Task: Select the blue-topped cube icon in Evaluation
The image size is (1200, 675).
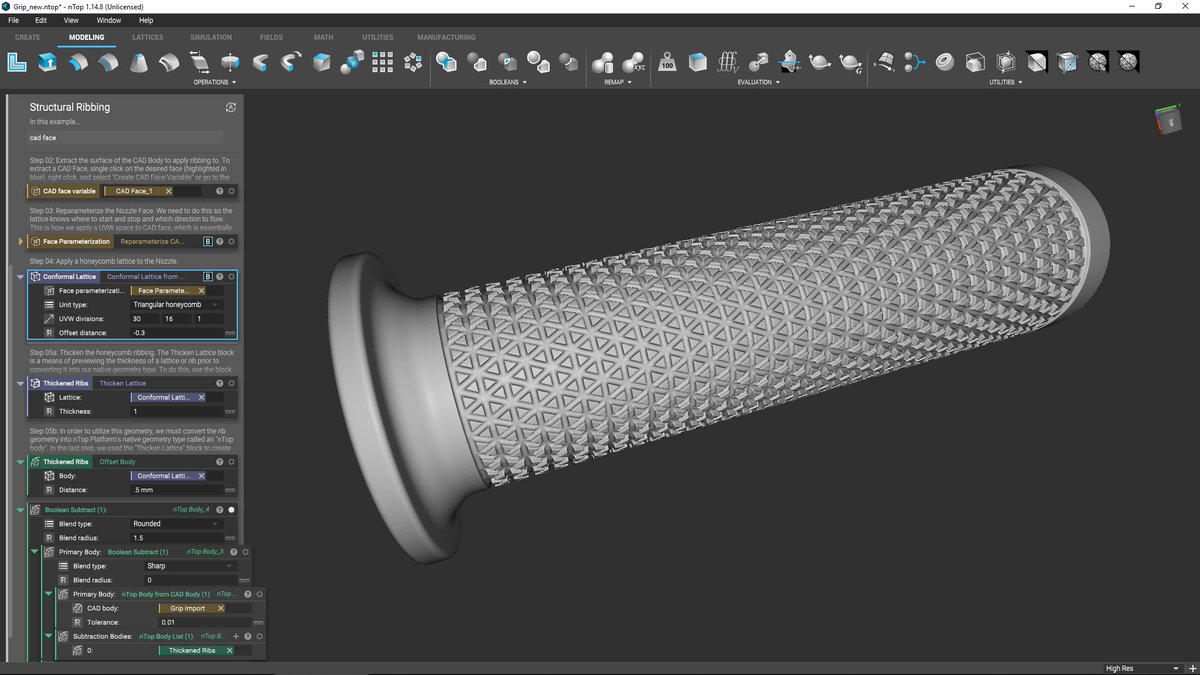Action: point(698,63)
